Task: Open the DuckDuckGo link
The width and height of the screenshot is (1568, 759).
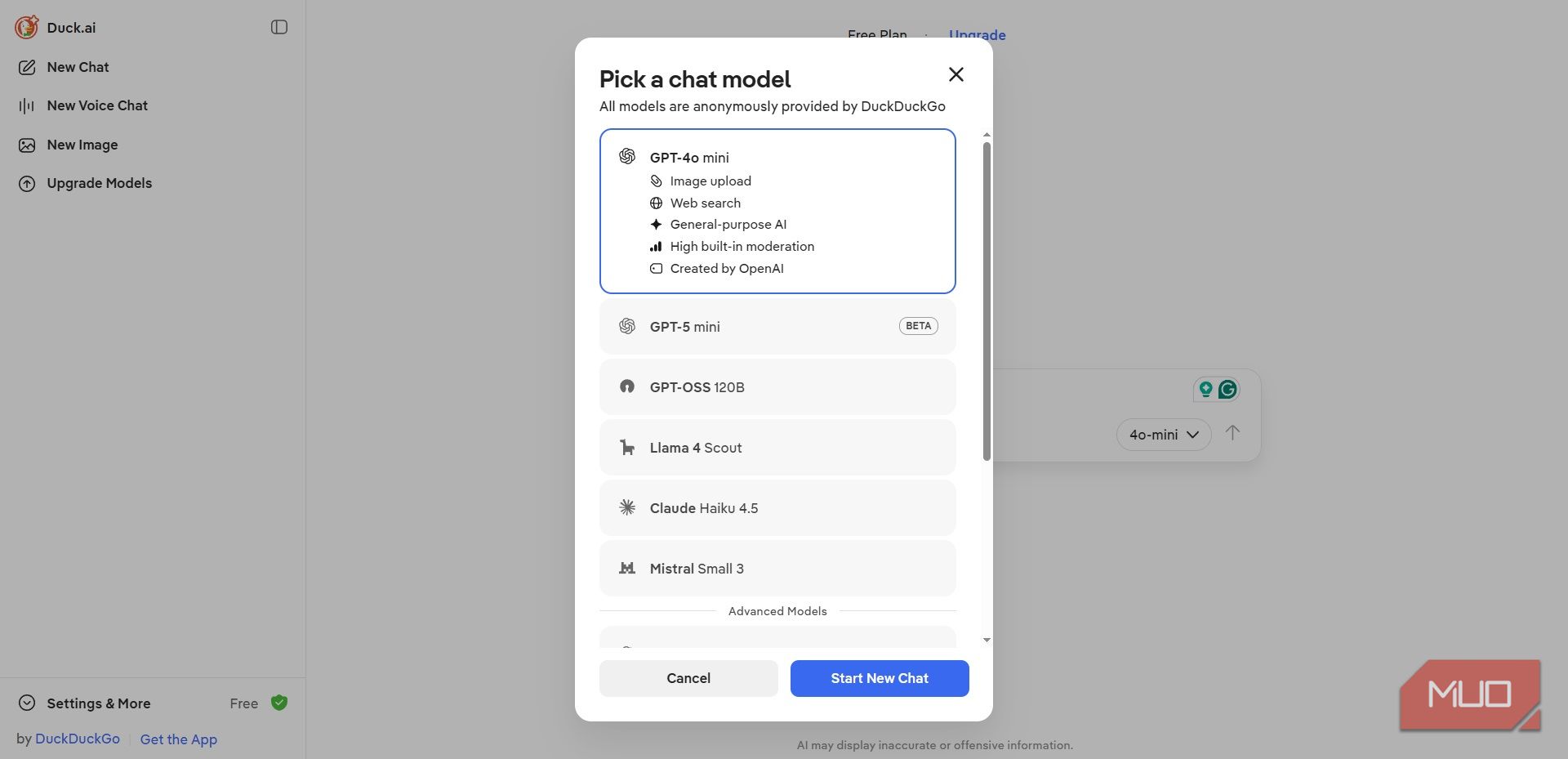Action: point(78,739)
